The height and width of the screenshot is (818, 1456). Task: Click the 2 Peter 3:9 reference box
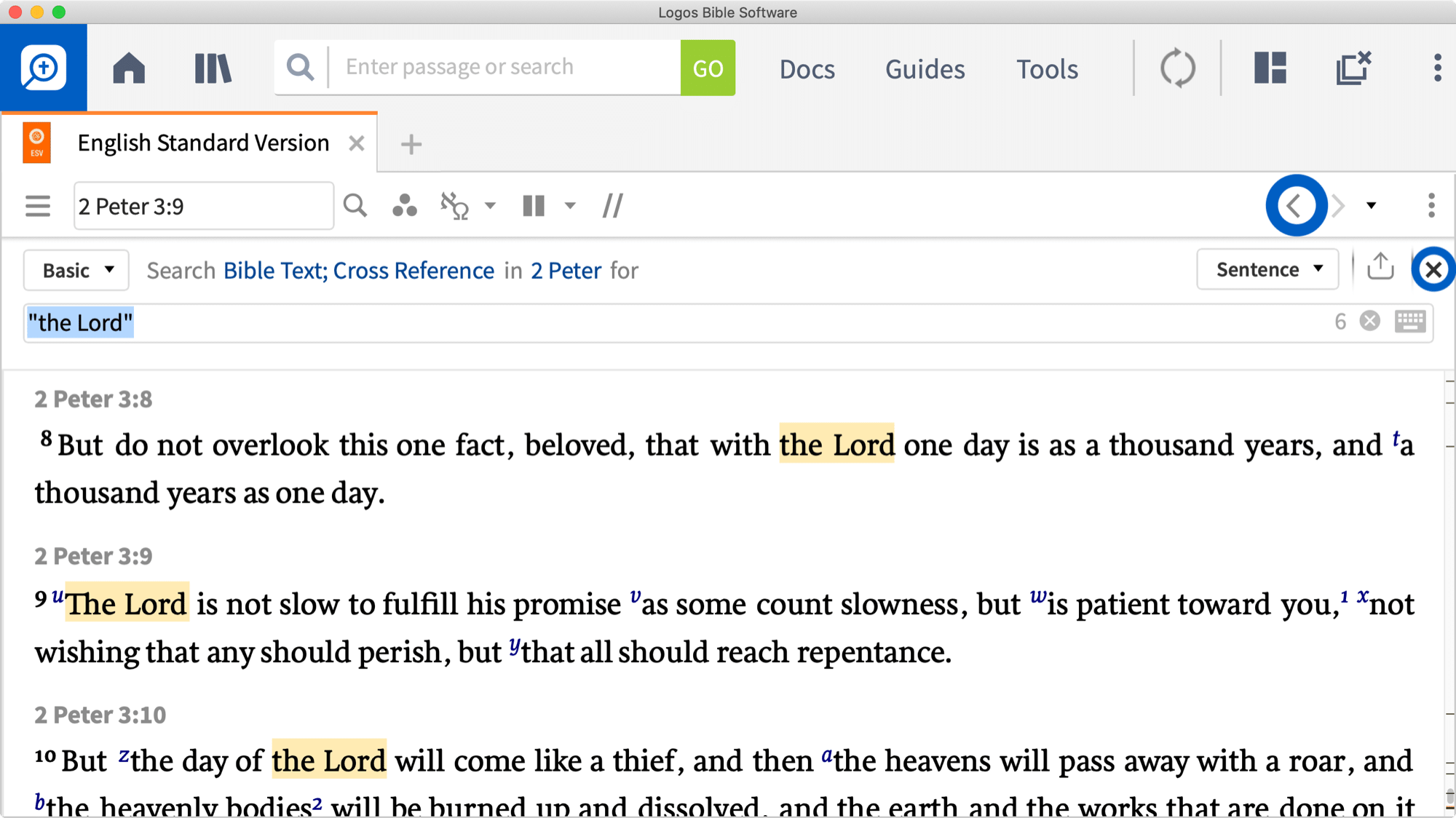[204, 206]
